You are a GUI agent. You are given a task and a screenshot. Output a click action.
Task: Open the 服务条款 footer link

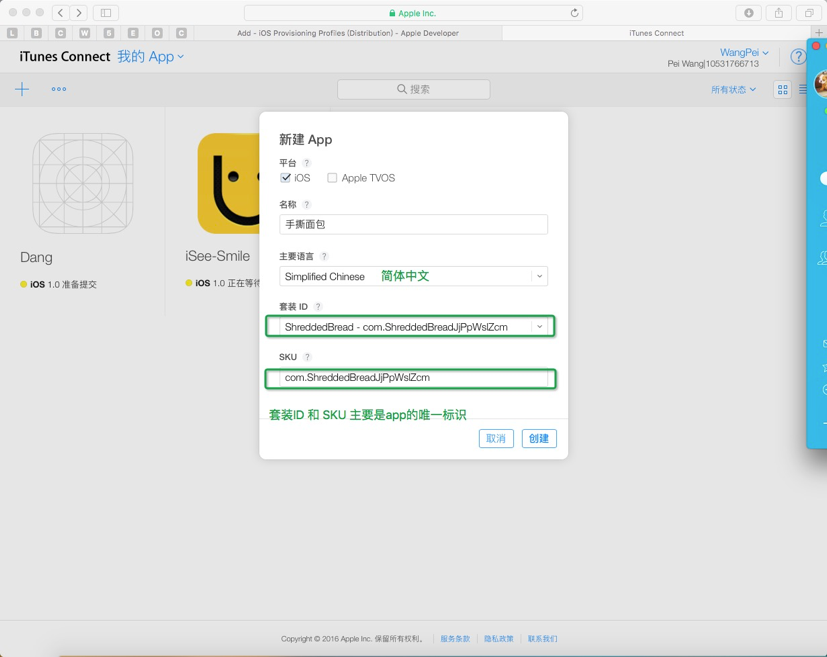455,639
